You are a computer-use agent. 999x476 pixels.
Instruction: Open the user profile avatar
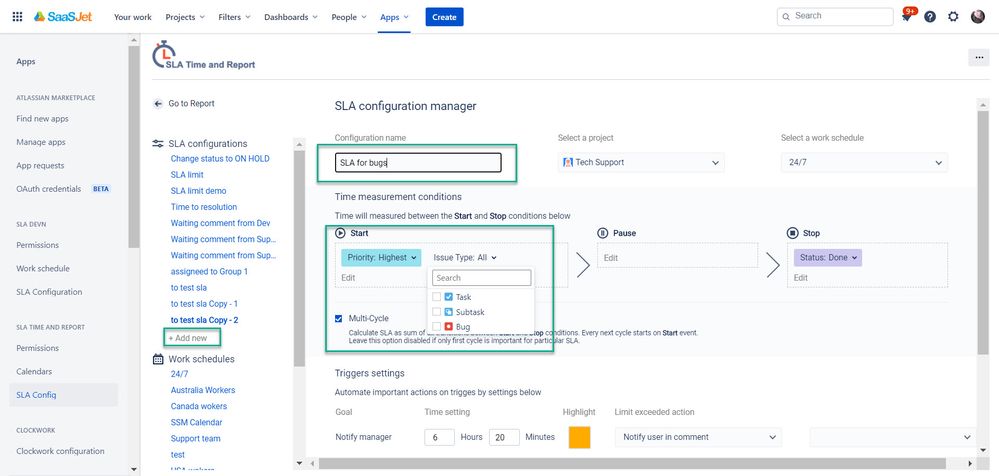(x=977, y=17)
